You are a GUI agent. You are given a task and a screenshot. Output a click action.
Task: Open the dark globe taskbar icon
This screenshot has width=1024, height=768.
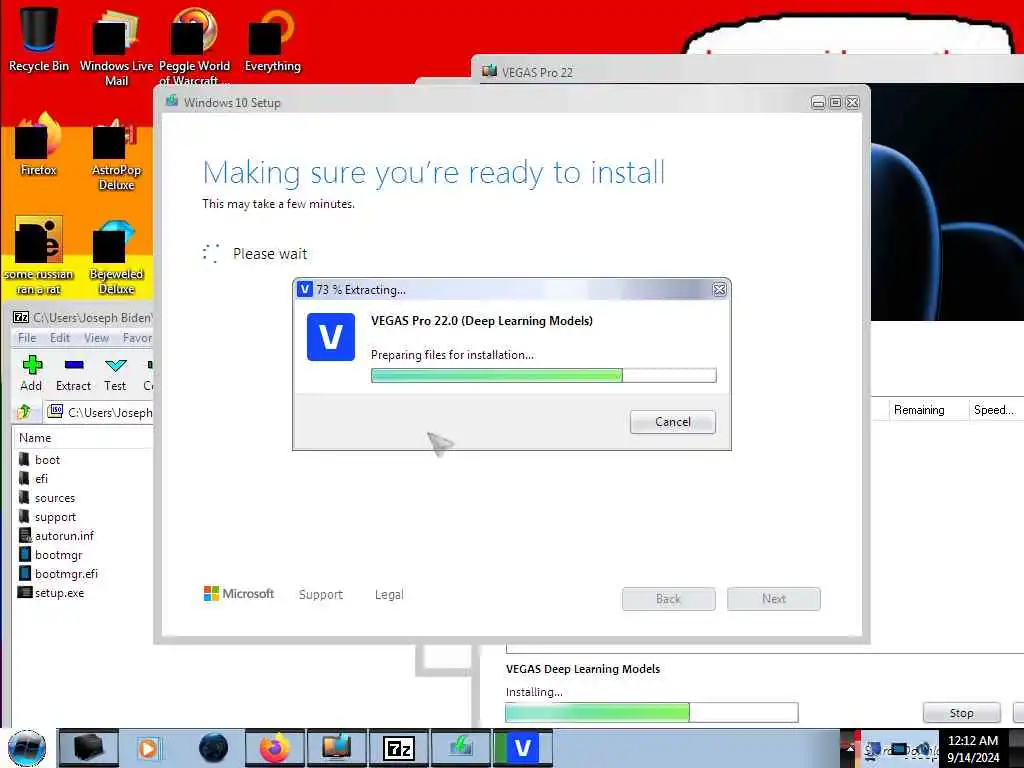click(x=213, y=748)
